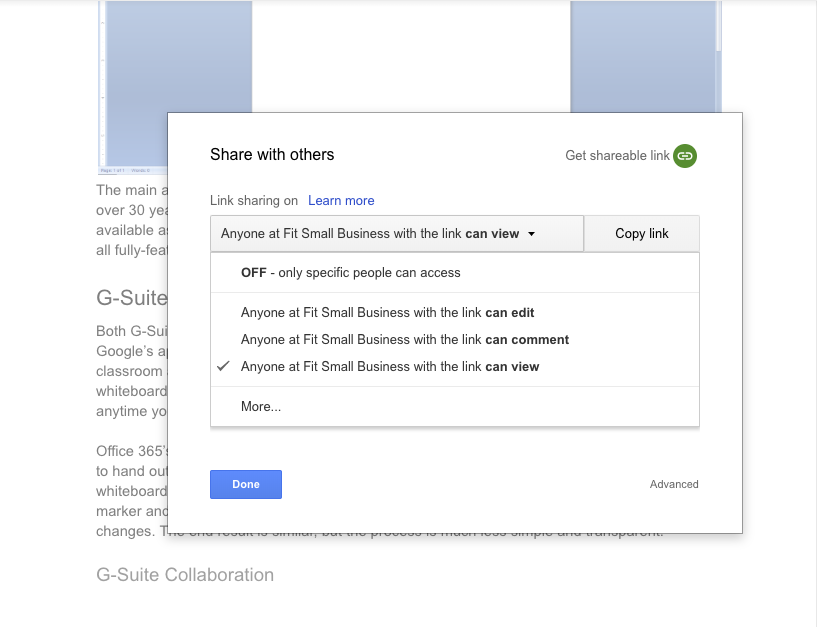Select OFF - only specific people can access
Image resolution: width=817 pixels, height=627 pixels.
click(x=350, y=272)
